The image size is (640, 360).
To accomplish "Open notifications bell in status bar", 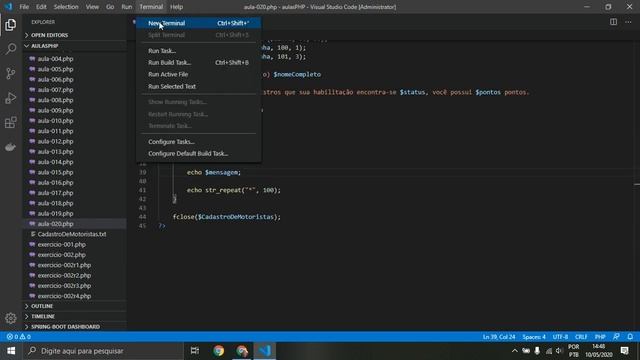I will tap(630, 337).
